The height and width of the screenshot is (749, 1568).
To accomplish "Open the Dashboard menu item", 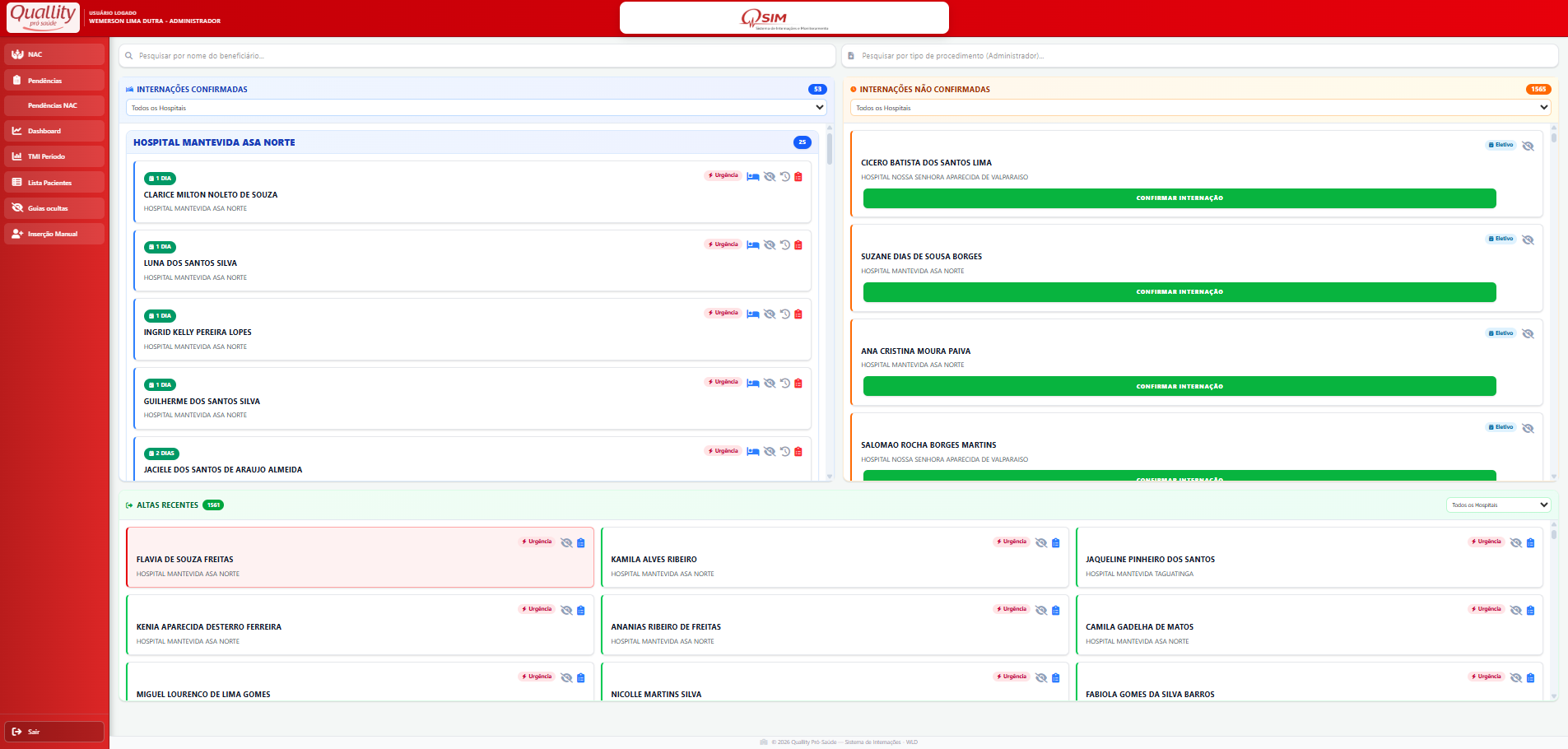I will pyautogui.click(x=54, y=131).
